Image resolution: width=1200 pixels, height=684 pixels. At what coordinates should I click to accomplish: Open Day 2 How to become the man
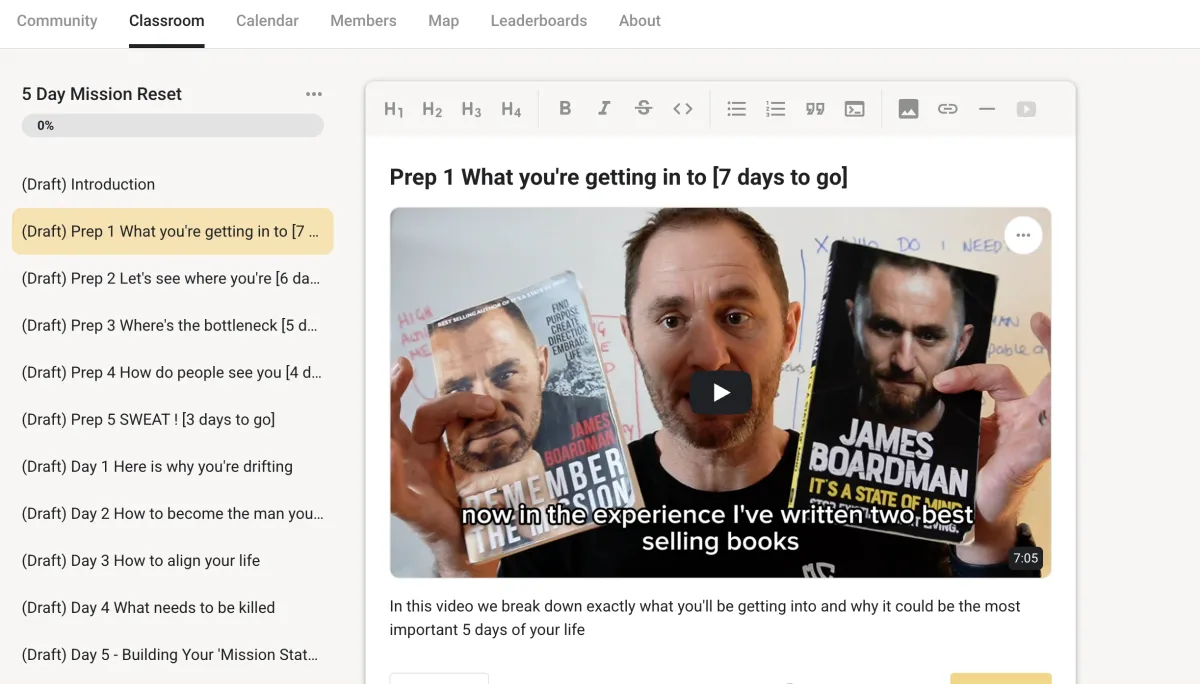[x=173, y=513]
